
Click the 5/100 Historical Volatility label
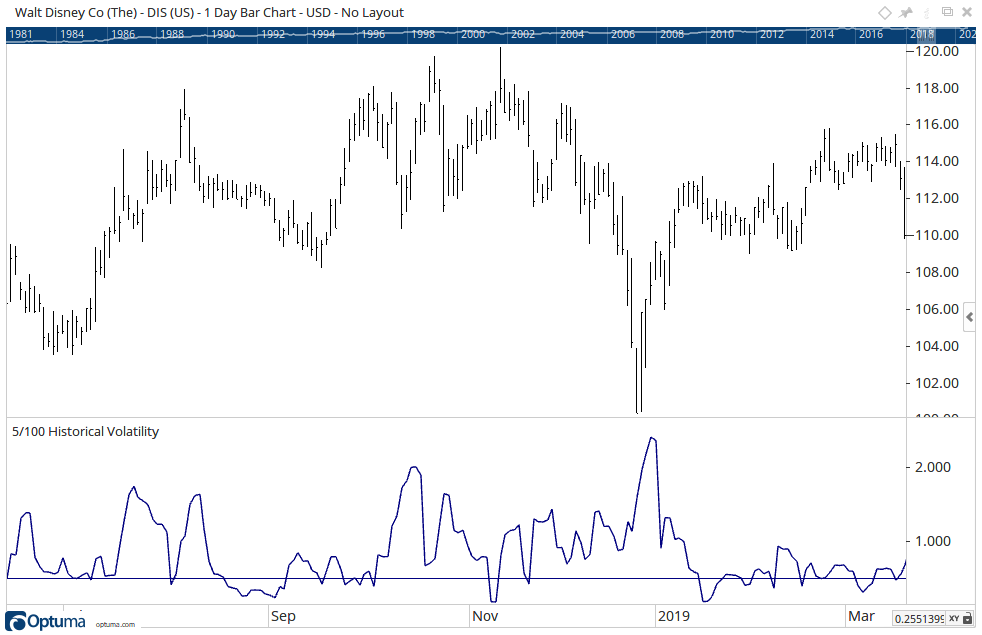[x=86, y=431]
